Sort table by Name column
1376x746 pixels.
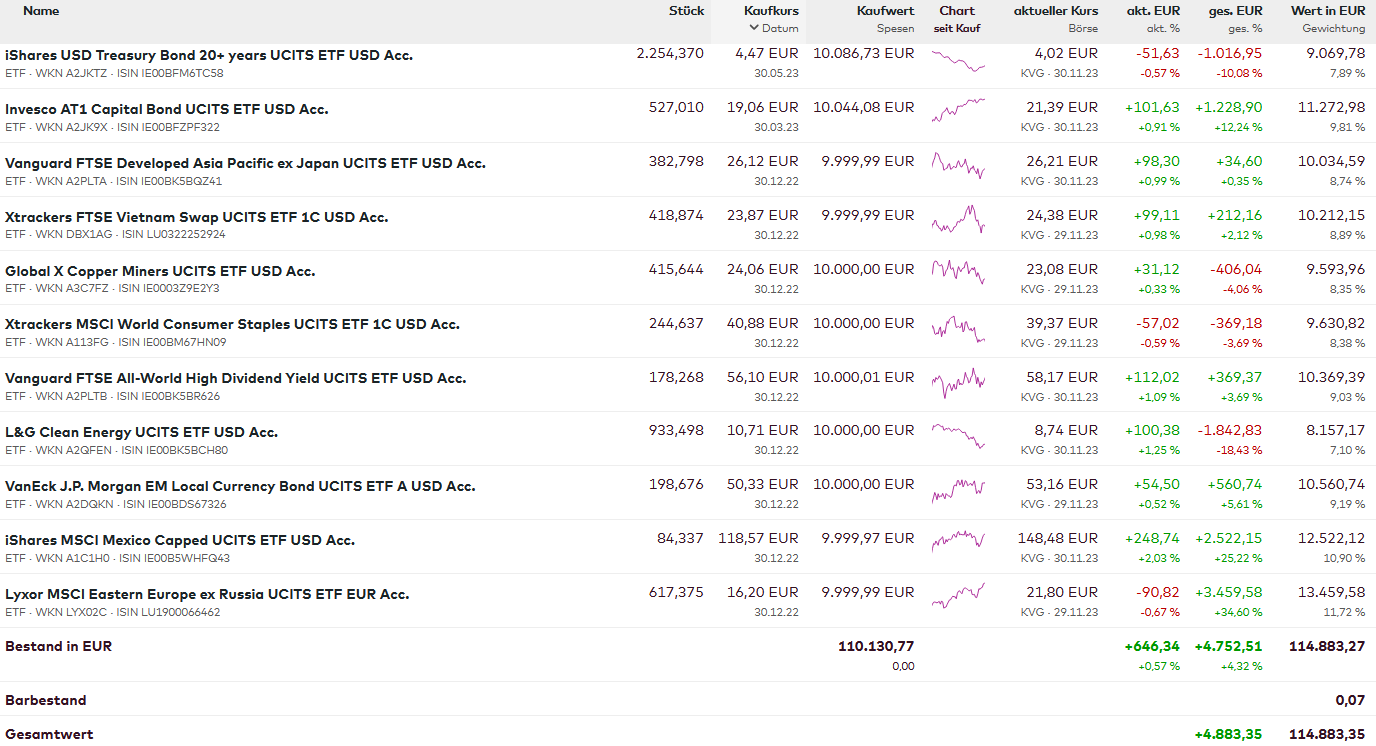coord(41,11)
